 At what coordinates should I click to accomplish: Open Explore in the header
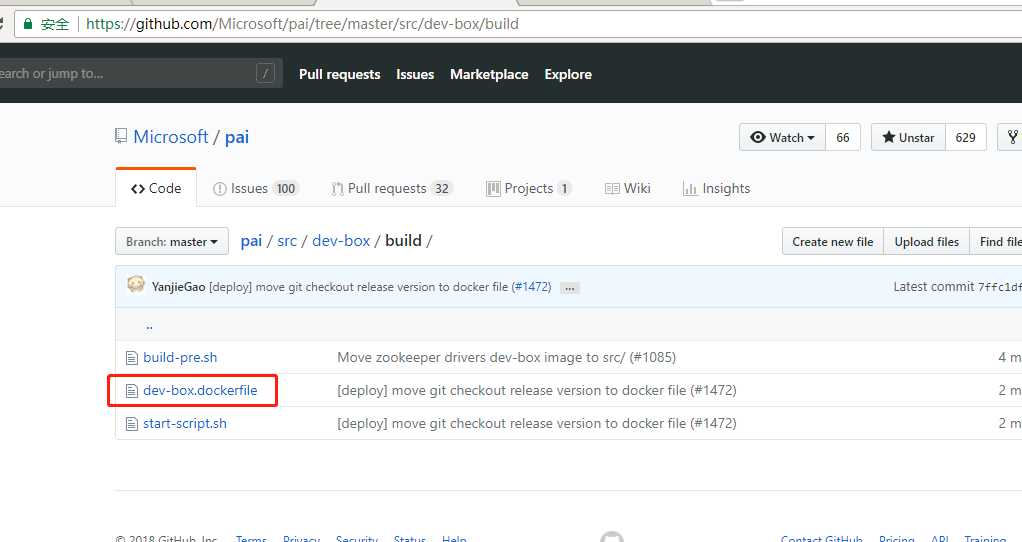pyautogui.click(x=568, y=74)
